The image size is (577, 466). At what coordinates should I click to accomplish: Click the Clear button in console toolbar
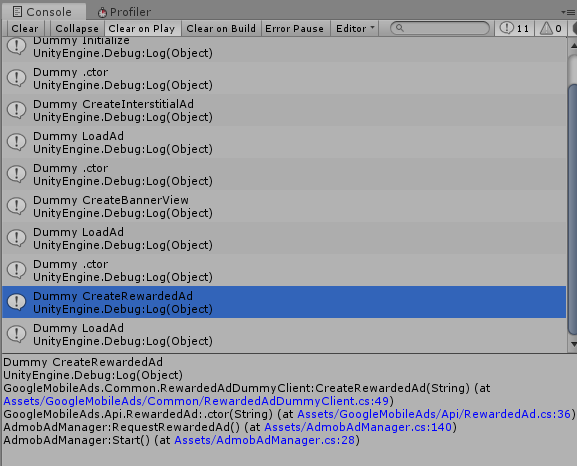point(25,28)
